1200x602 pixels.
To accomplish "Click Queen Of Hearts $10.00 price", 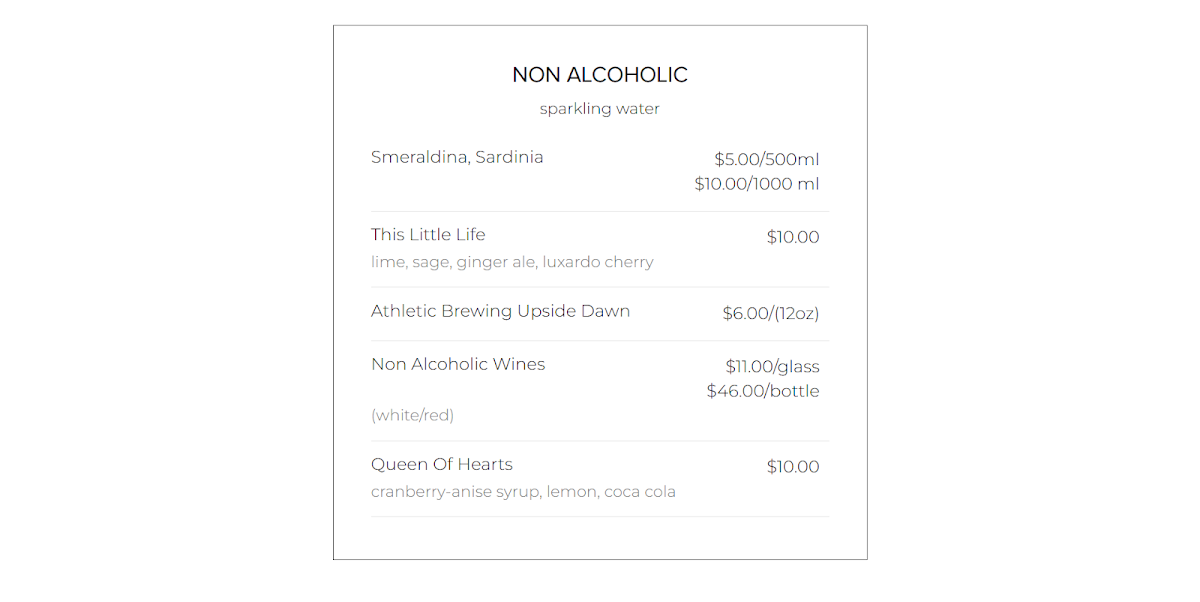I will click(x=792, y=467).
